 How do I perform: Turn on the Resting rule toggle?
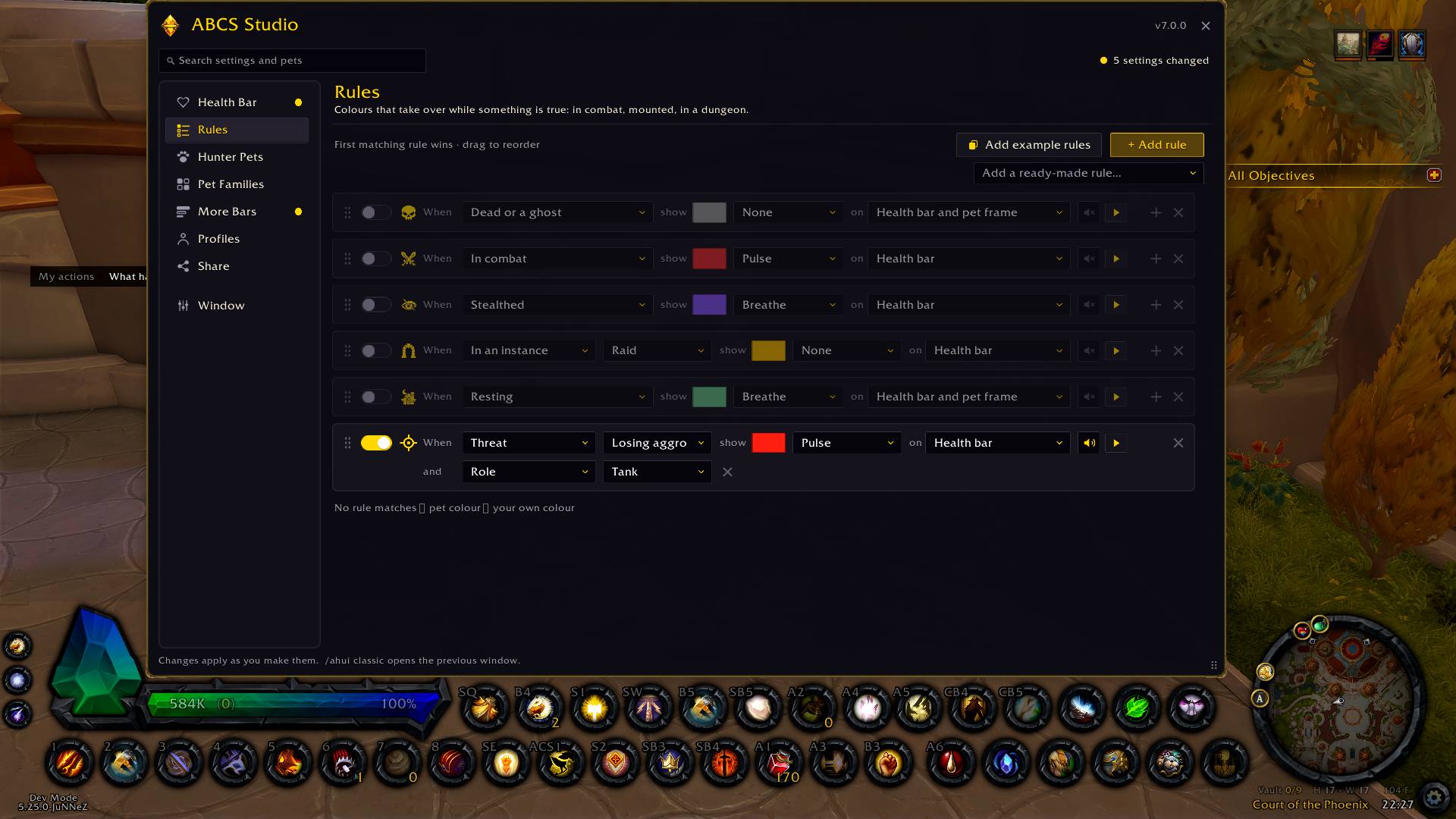[x=376, y=397]
